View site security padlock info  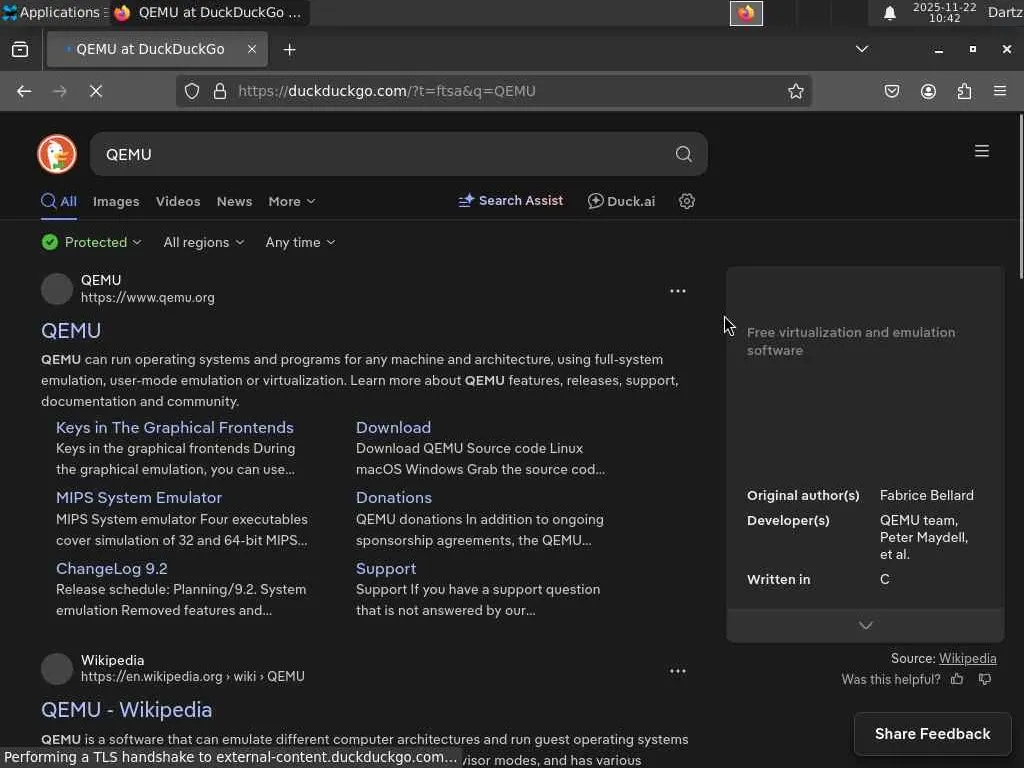[x=220, y=91]
